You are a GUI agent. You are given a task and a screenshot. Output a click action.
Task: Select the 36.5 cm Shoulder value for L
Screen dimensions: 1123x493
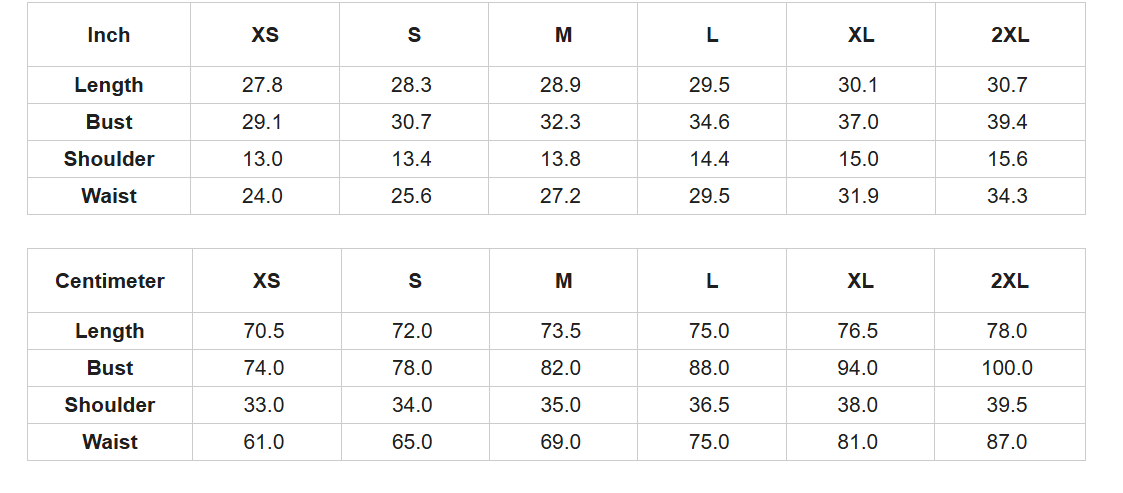(709, 405)
